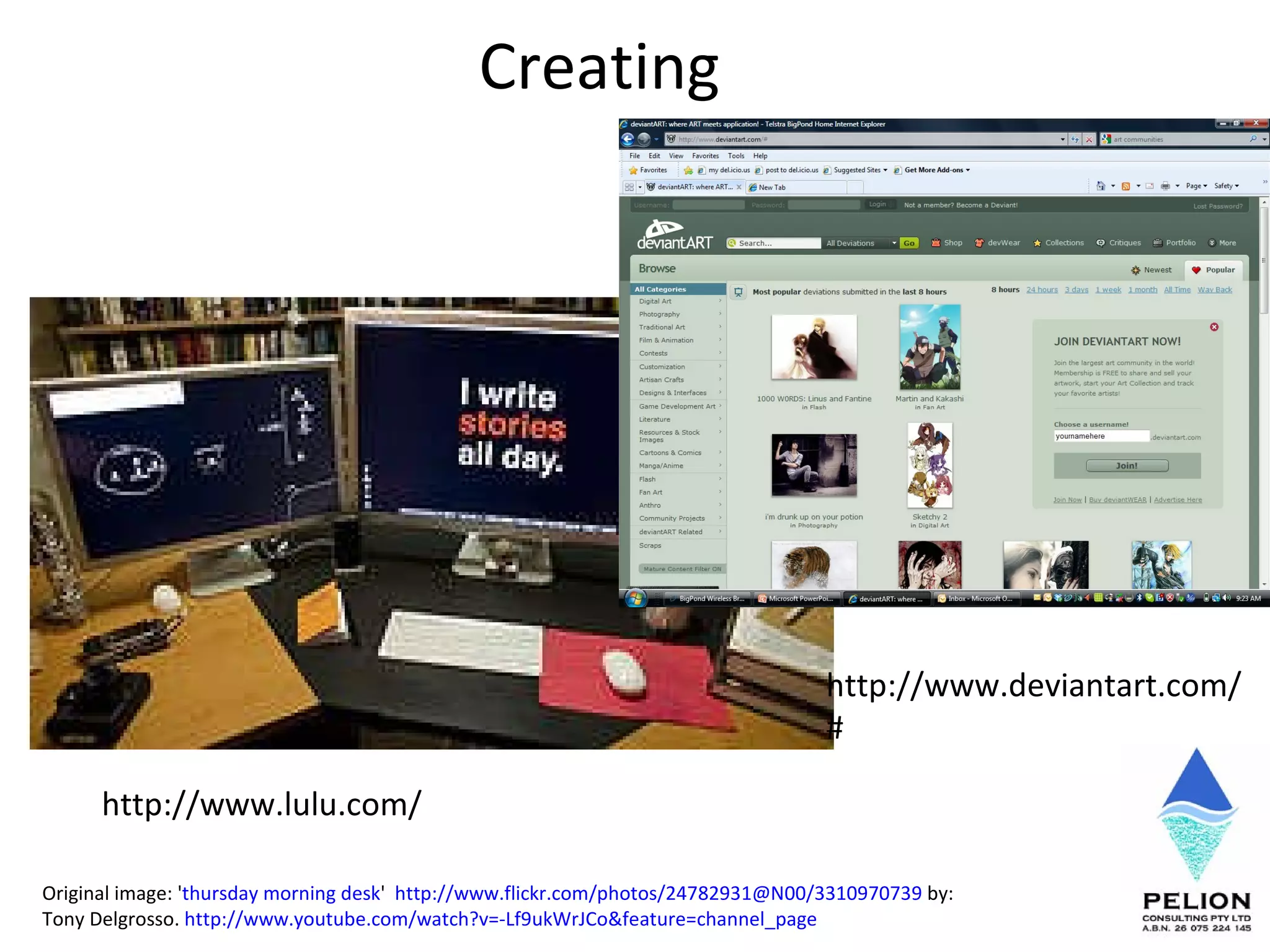Open the Quick Tabs grid icon
Image resolution: width=1270 pixels, height=952 pixels.
coord(629,187)
